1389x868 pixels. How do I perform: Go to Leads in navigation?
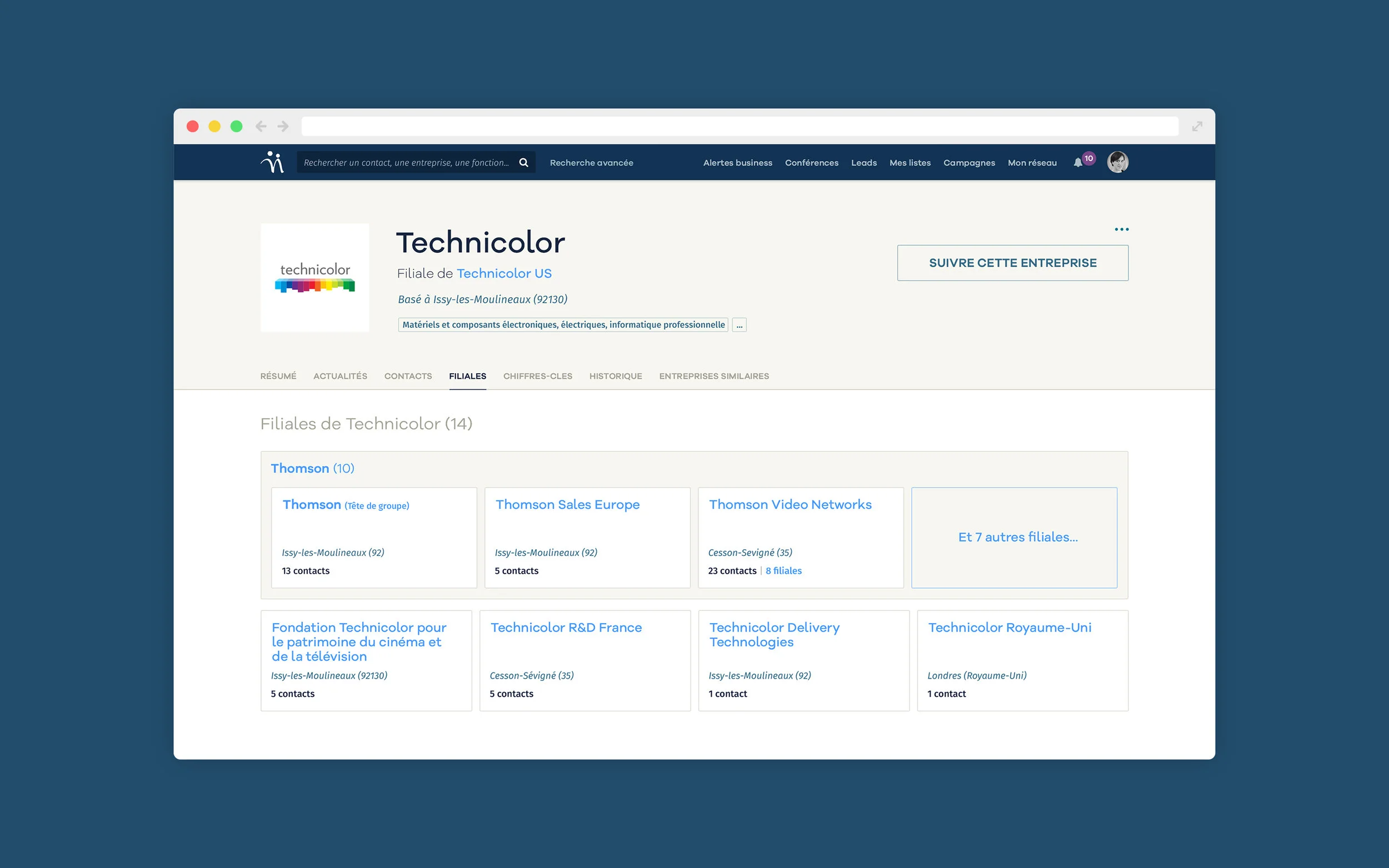[x=863, y=163]
